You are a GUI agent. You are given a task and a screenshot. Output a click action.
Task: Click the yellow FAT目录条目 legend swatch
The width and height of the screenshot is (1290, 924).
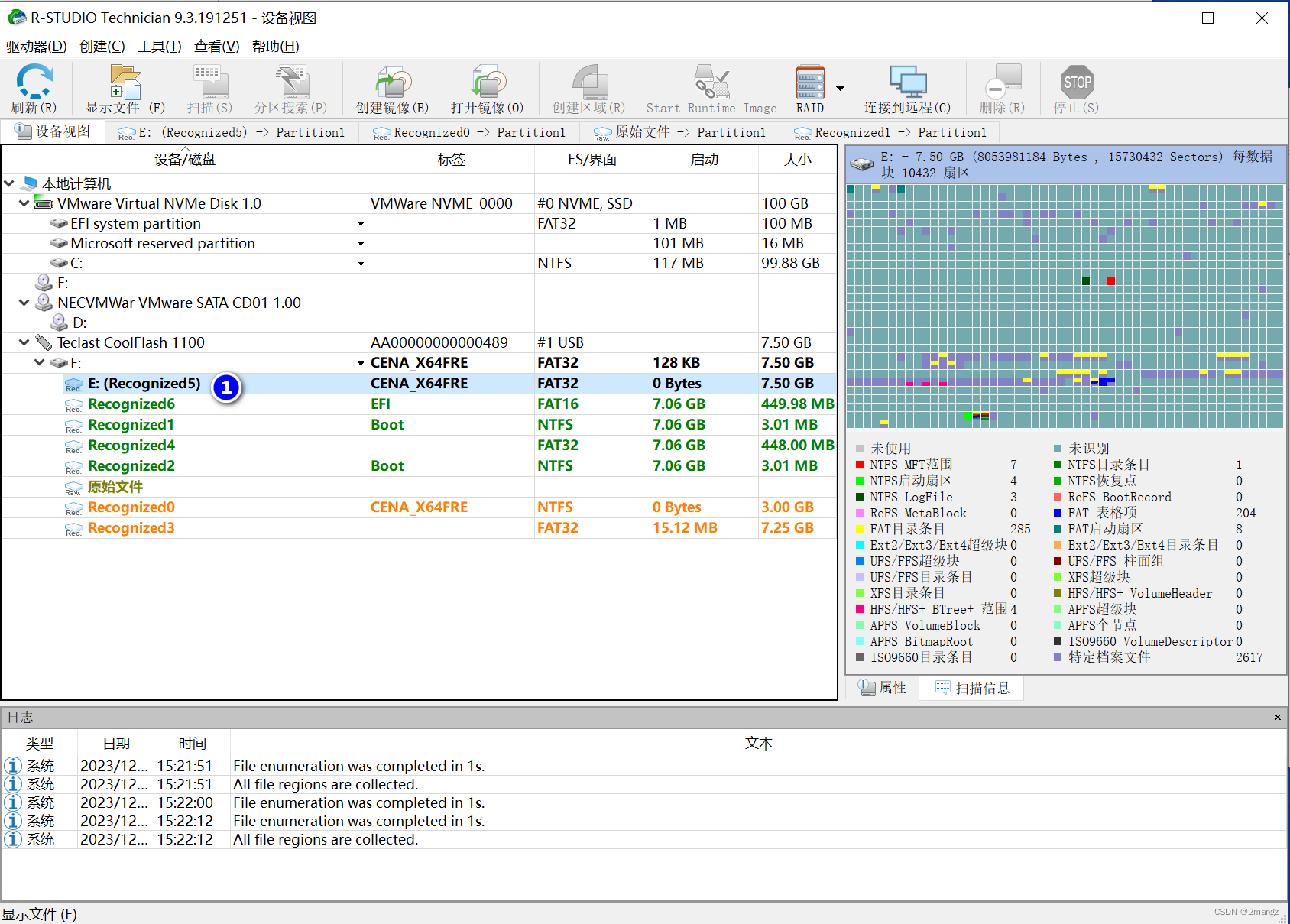click(x=860, y=529)
